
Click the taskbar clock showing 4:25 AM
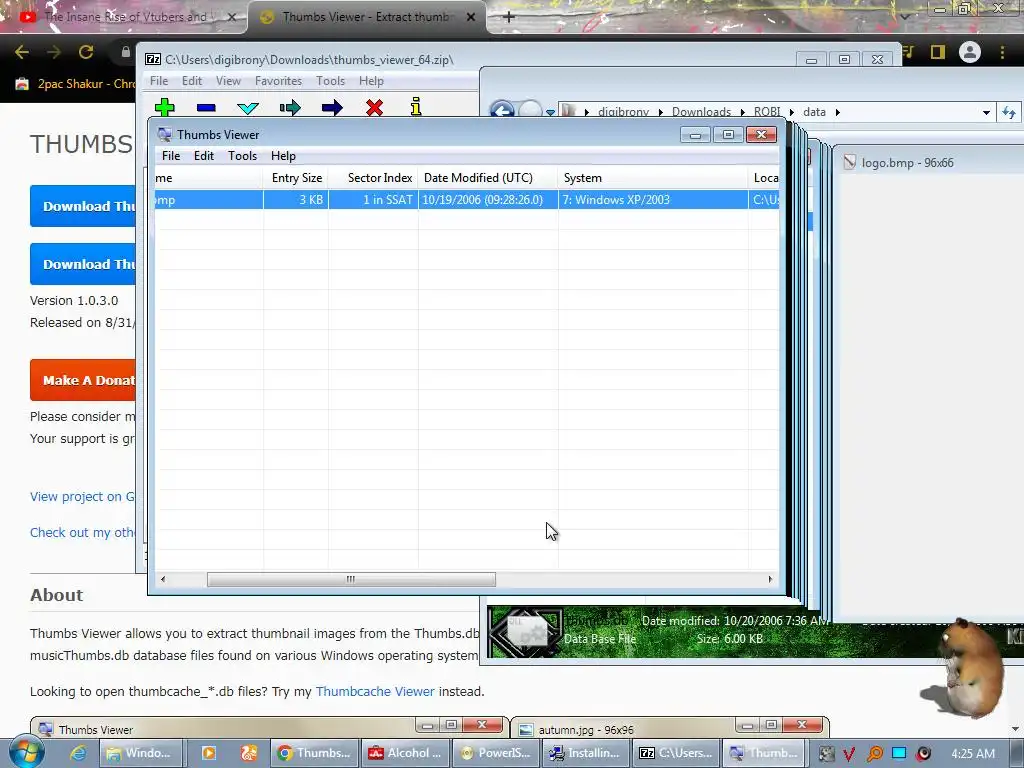(973, 754)
